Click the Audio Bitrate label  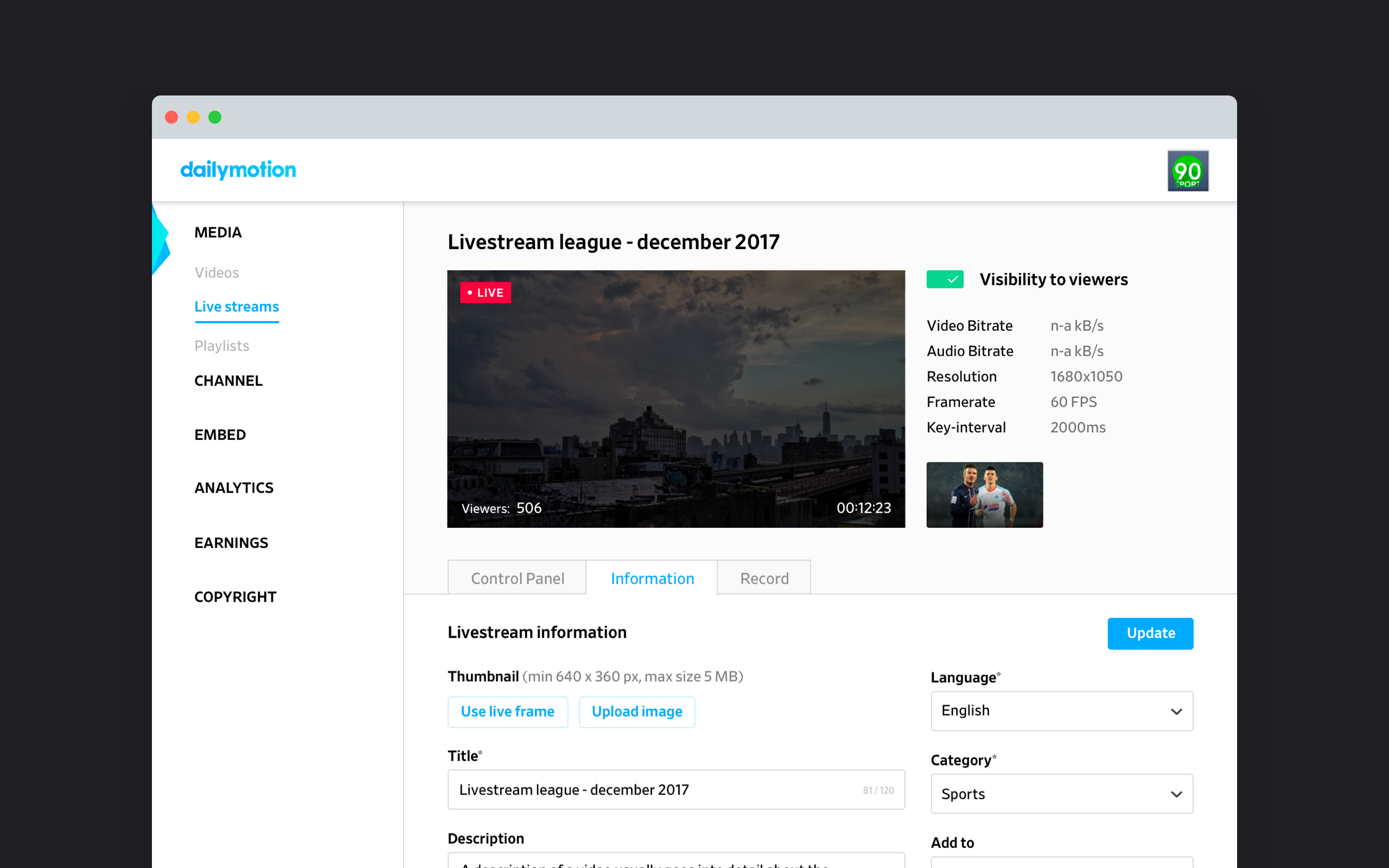click(970, 351)
